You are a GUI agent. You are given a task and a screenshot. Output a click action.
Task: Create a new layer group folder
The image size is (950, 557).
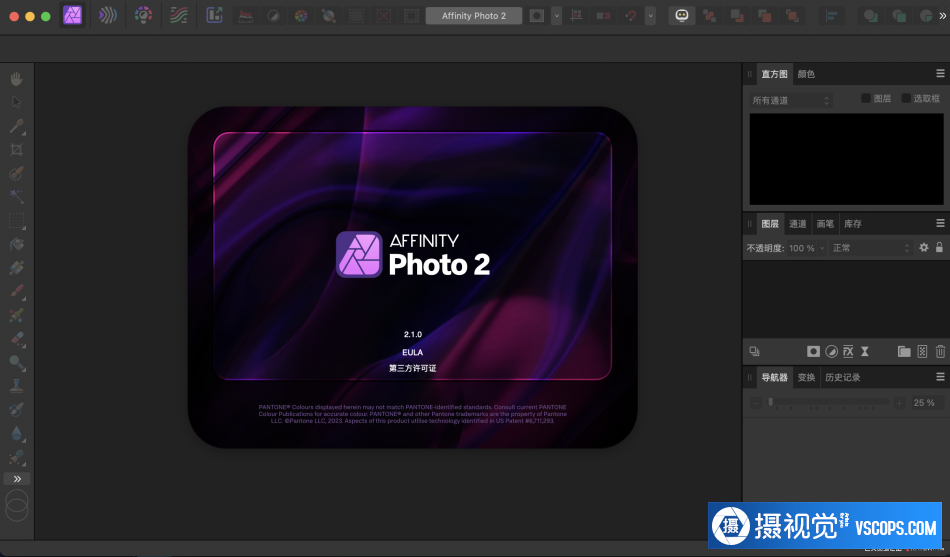pos(904,351)
